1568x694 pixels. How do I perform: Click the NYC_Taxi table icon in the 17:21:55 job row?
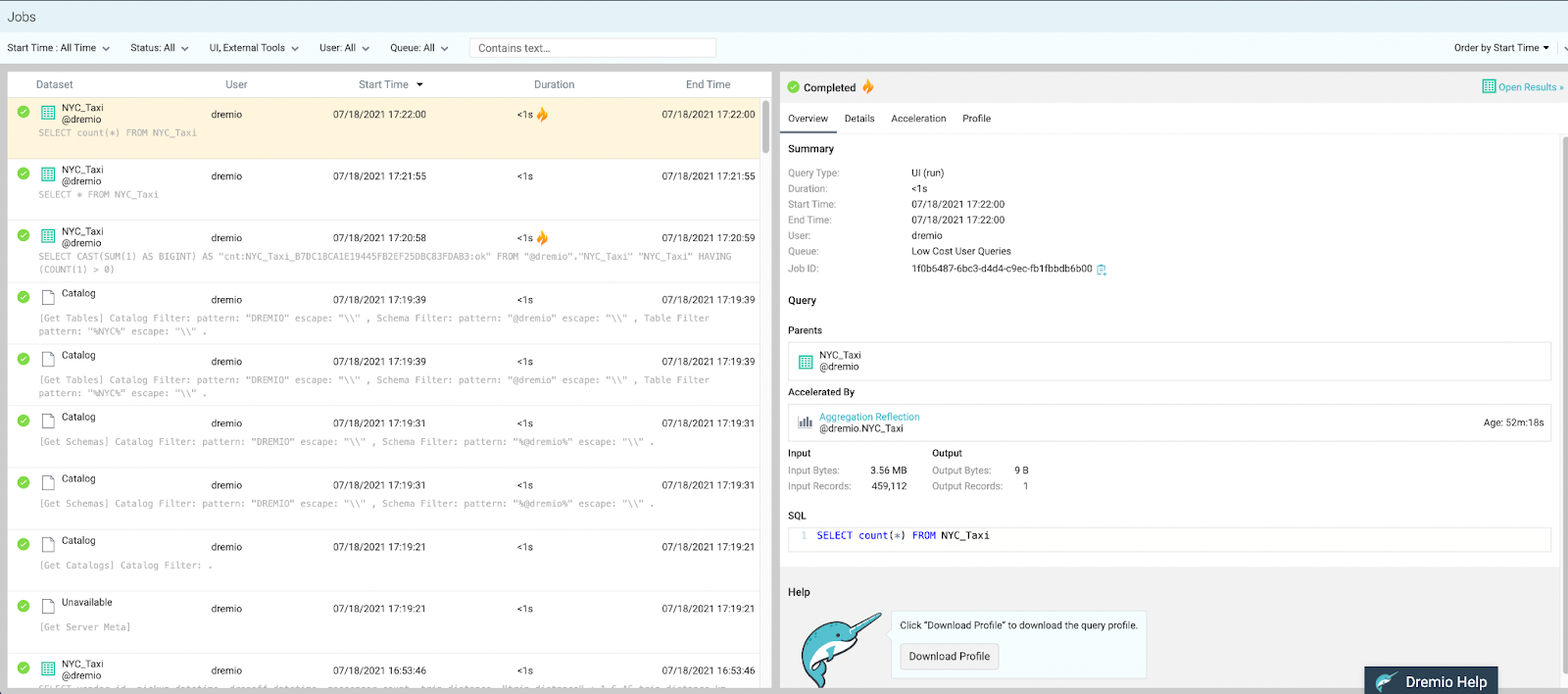coord(48,174)
